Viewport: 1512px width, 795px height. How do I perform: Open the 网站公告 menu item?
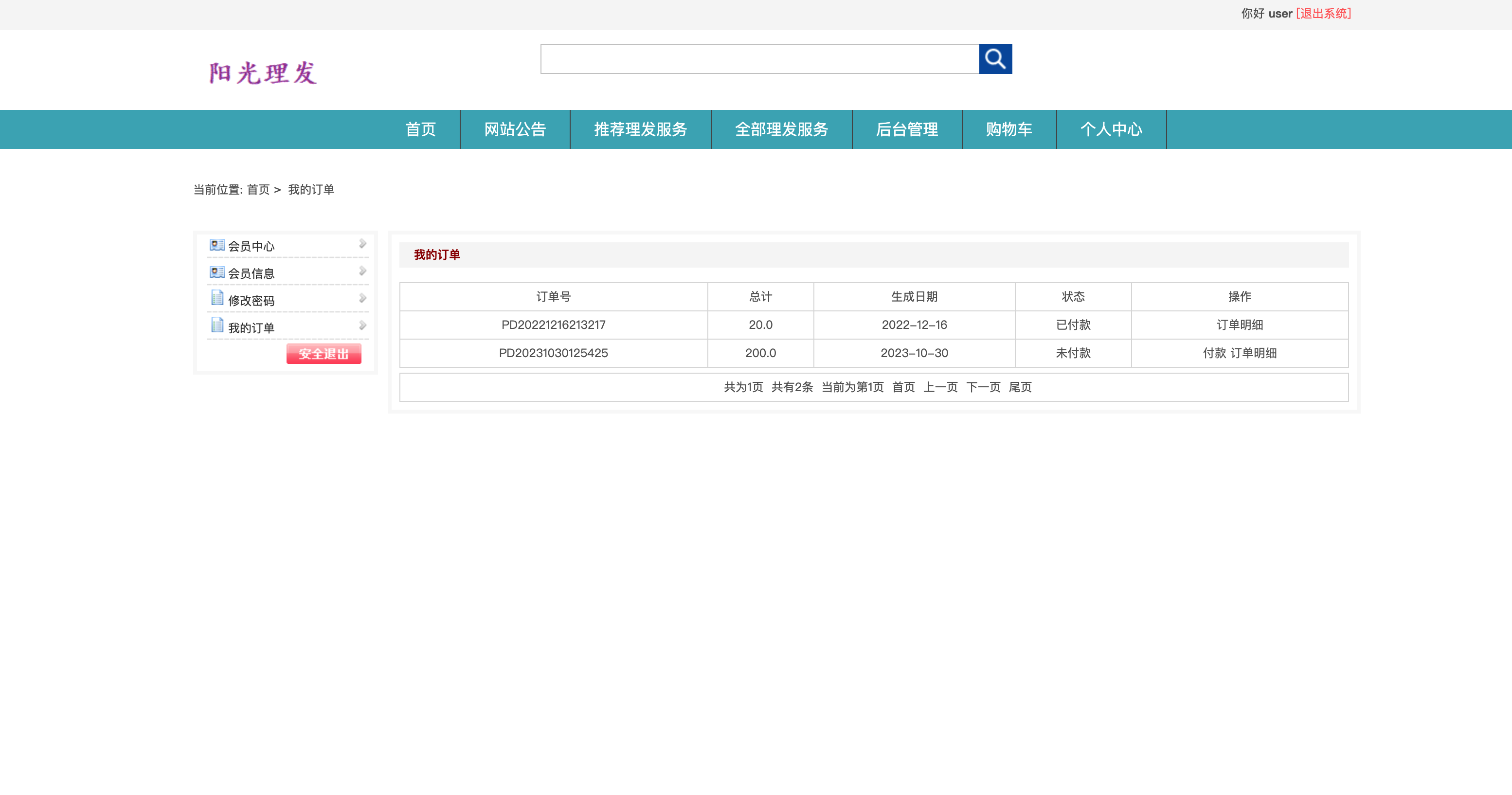pyautogui.click(x=515, y=129)
